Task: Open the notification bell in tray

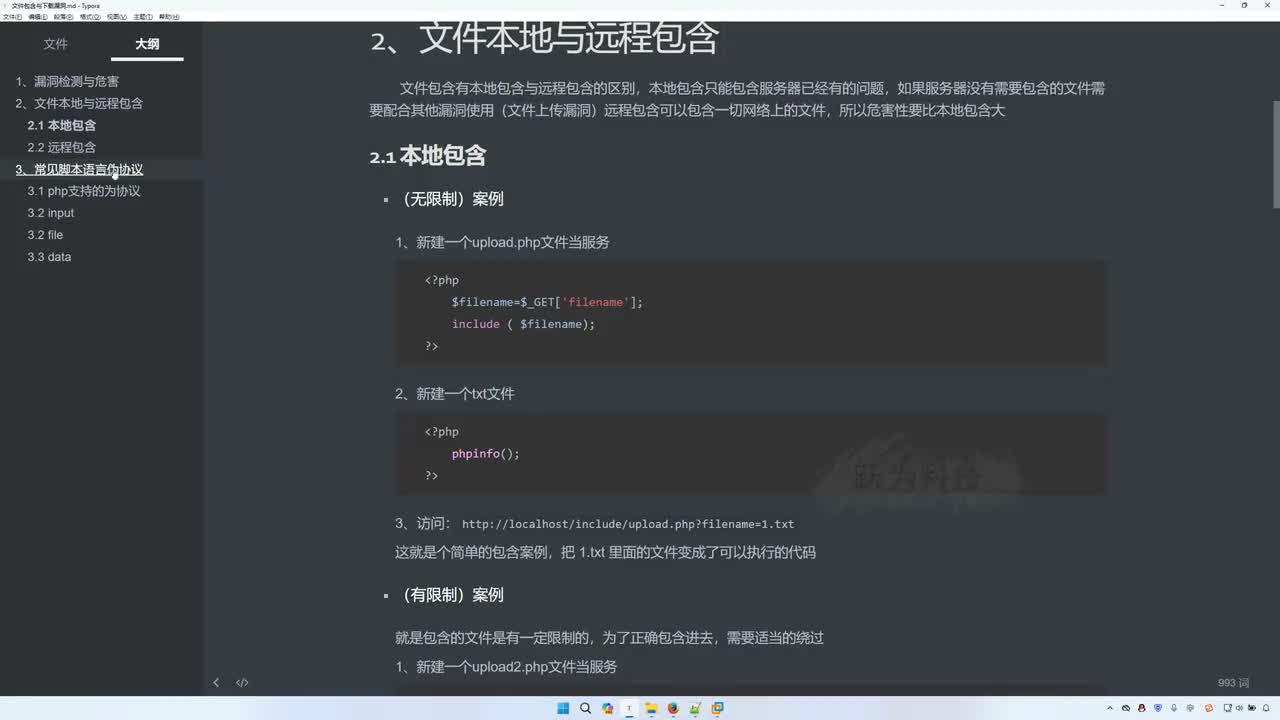Action: (1265, 708)
